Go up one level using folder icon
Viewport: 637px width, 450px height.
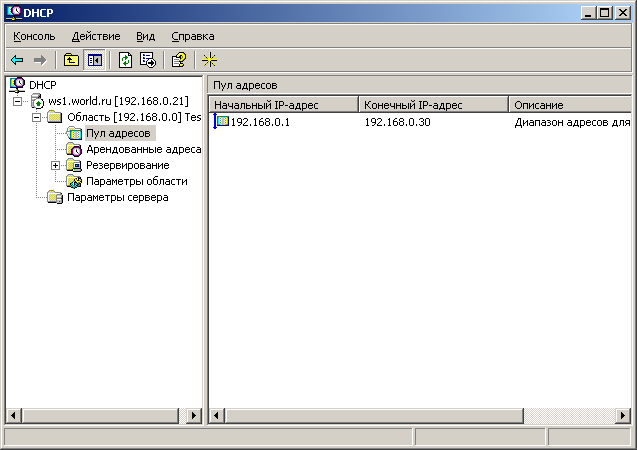pyautogui.click(x=71, y=61)
